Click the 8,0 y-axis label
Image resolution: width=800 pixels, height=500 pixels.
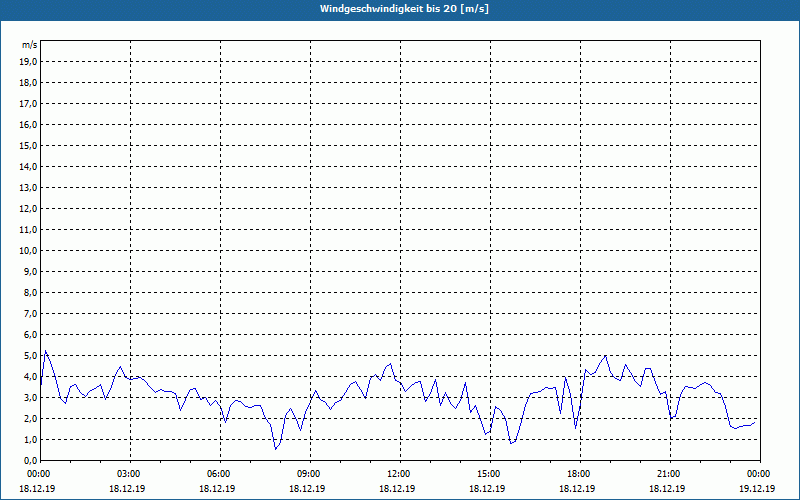click(30, 292)
